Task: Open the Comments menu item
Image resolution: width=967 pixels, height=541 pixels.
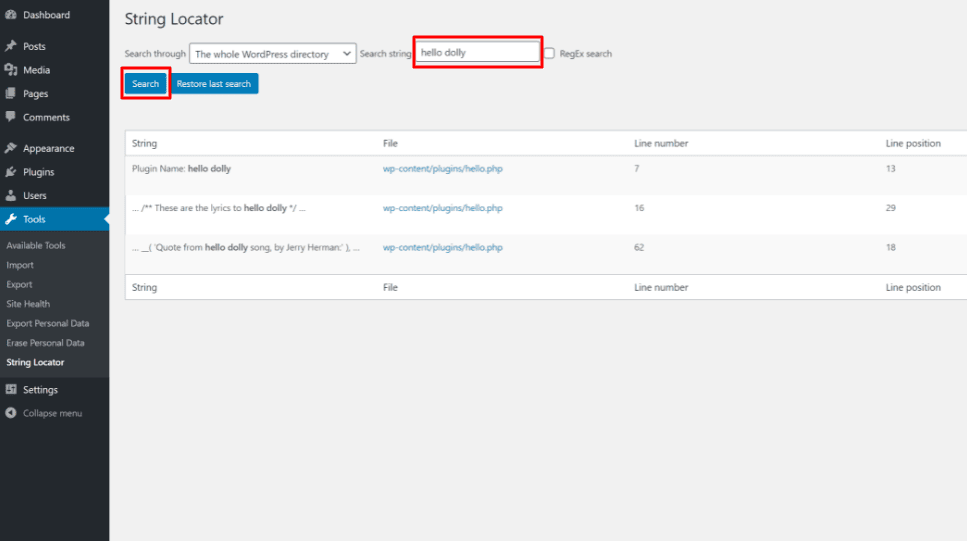Action: [46, 117]
